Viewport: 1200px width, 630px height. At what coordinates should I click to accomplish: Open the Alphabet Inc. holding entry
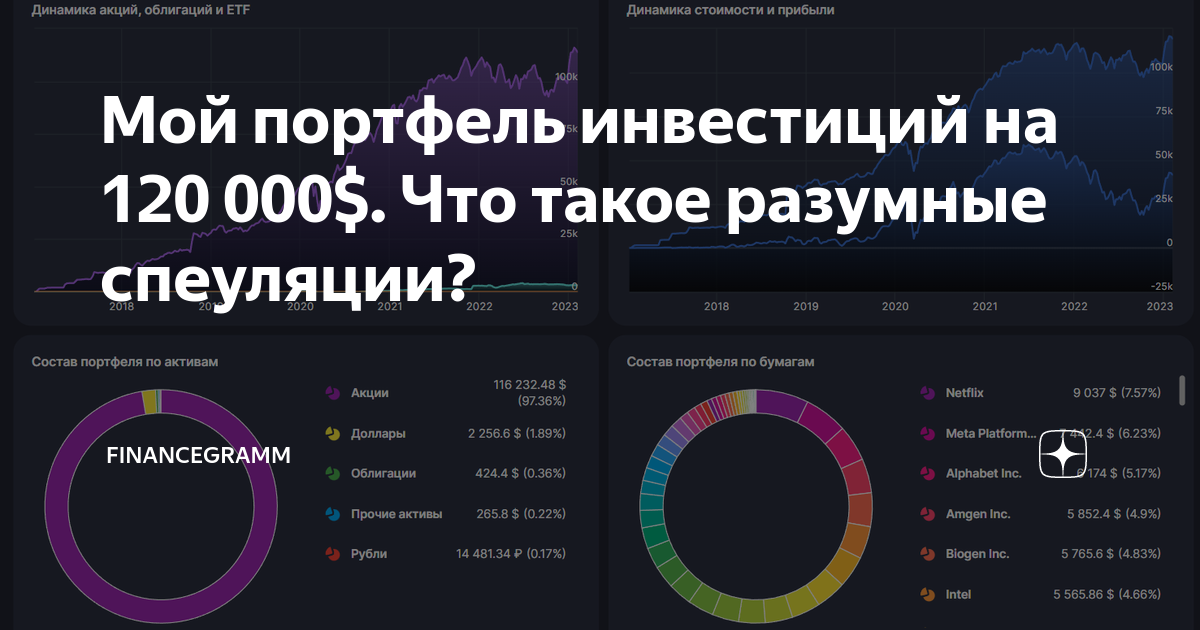pos(984,473)
